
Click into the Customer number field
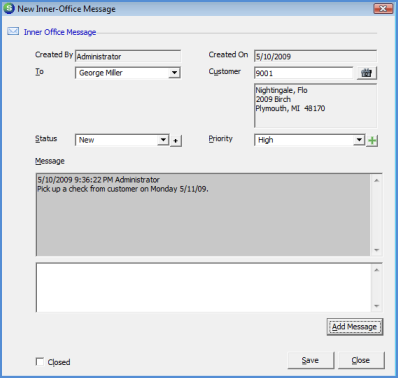[303, 73]
